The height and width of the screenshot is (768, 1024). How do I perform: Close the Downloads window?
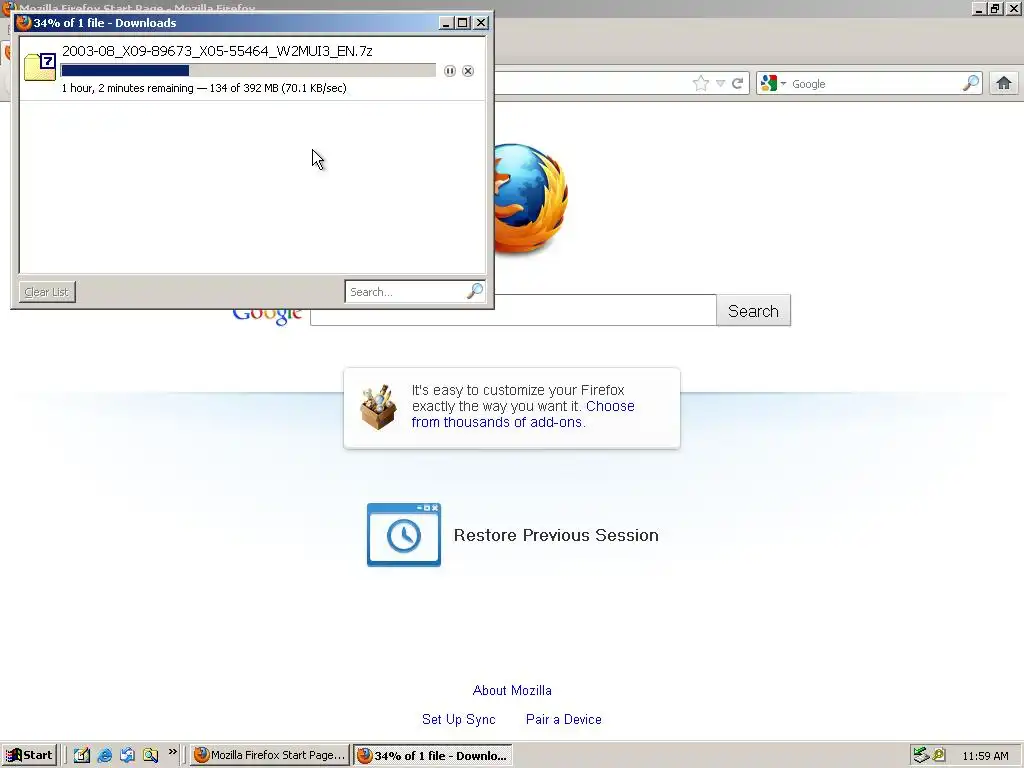(481, 23)
